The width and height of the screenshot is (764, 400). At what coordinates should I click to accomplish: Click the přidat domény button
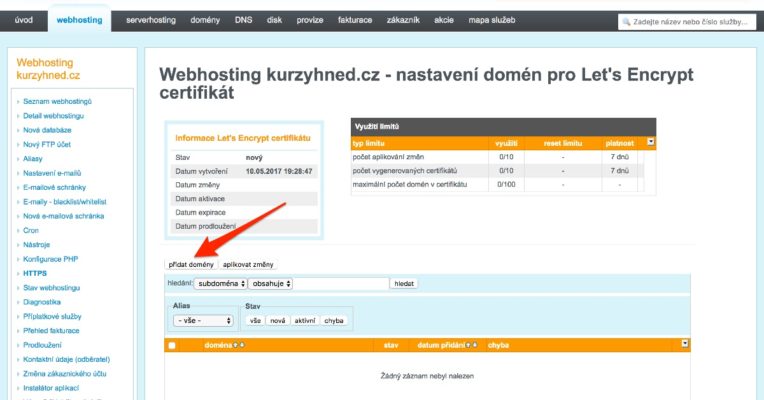[x=191, y=265]
